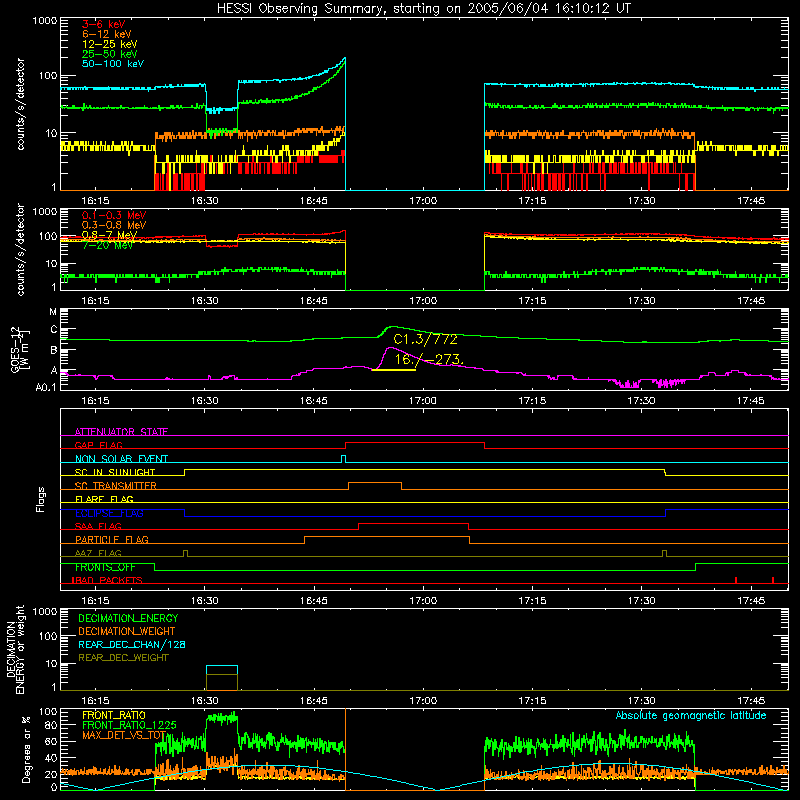Click the raised PARTICLE_FLAG segment
The image size is (800, 800).
coord(387,537)
